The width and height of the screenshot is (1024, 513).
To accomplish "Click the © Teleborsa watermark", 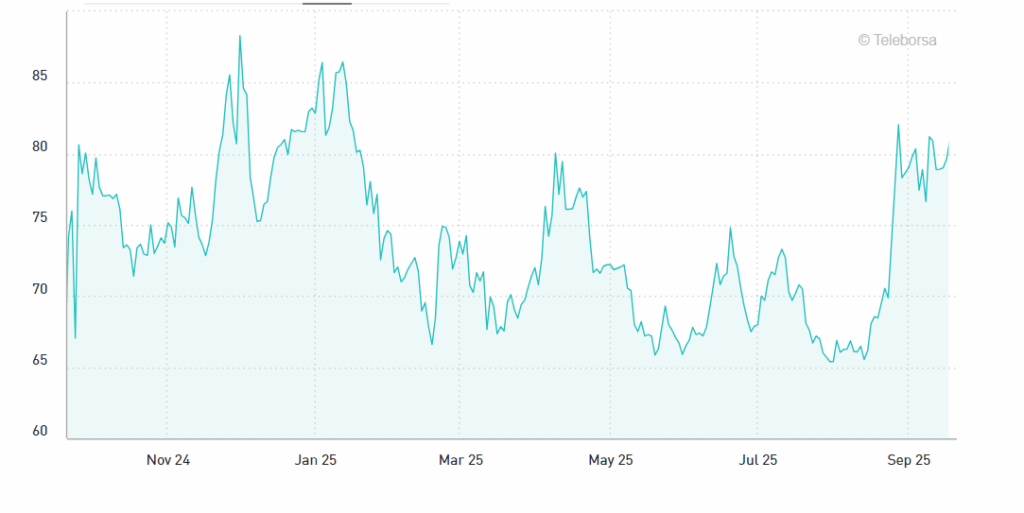I will click(896, 40).
